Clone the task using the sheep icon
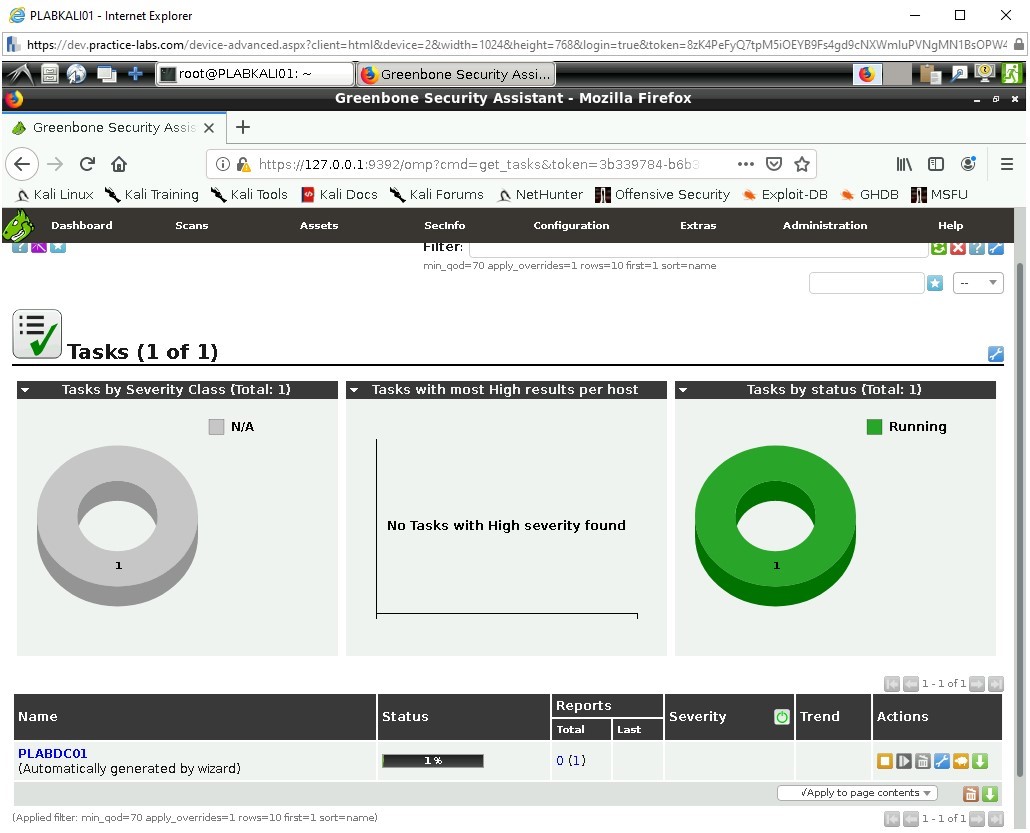The width and height of the screenshot is (1030, 833). [961, 760]
